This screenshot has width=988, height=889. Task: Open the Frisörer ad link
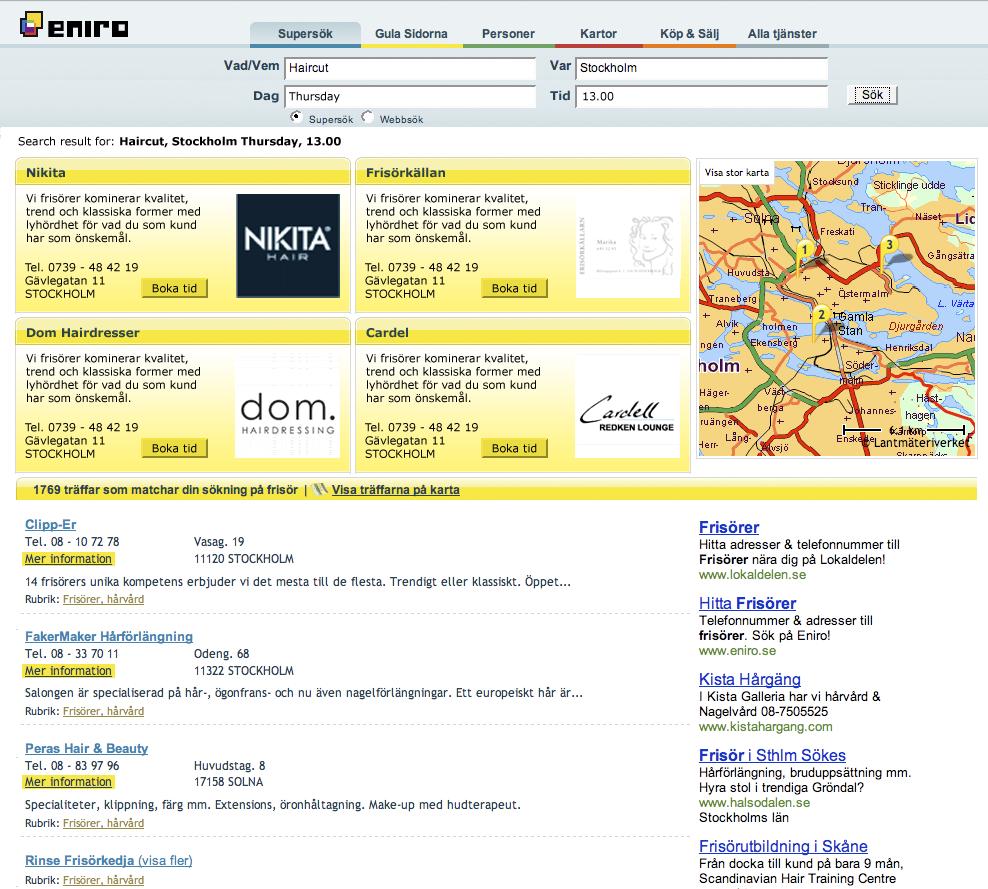pos(729,527)
